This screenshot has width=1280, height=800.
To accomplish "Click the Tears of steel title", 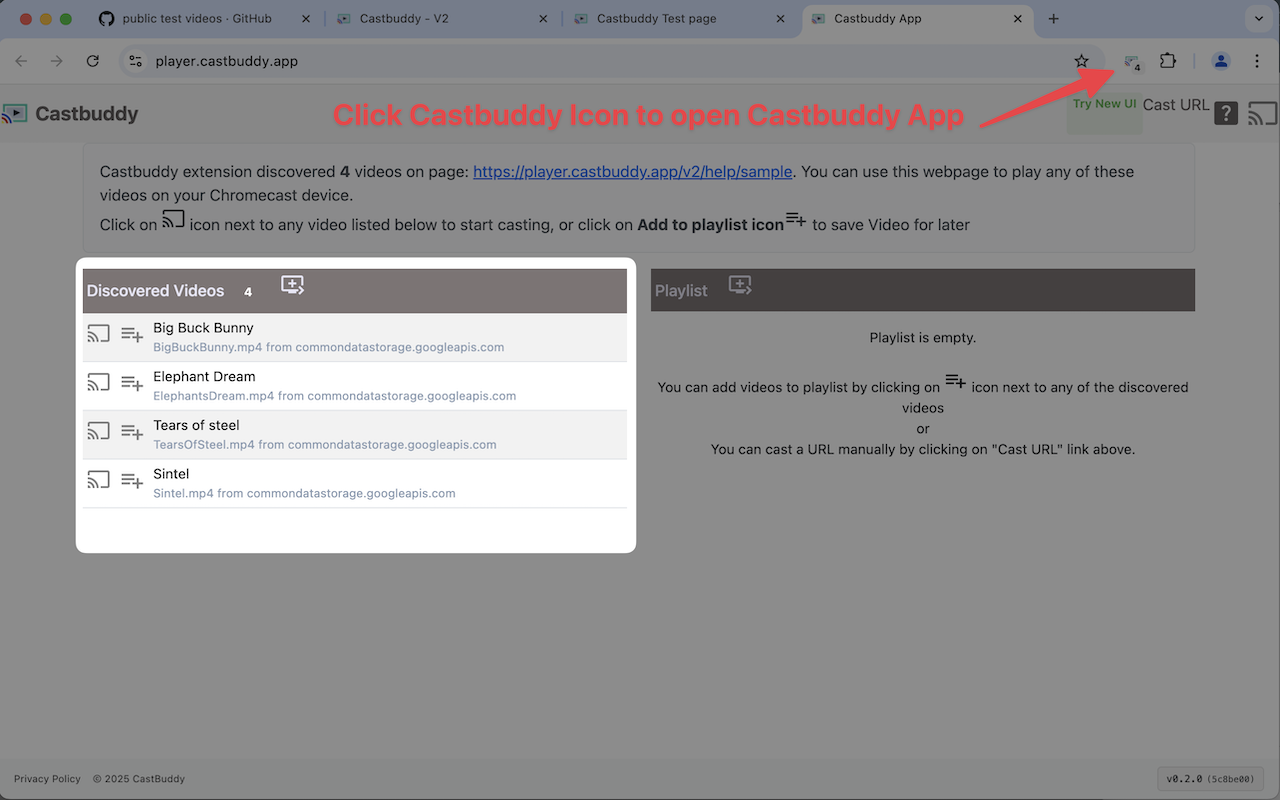I will tap(196, 426).
